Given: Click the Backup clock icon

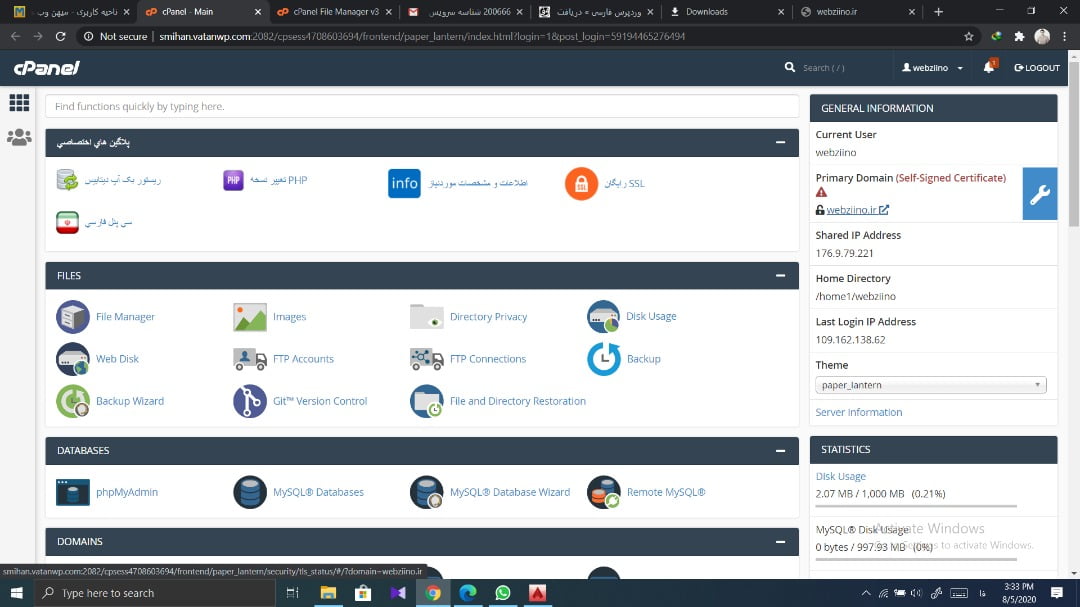Looking at the screenshot, I should coord(603,359).
